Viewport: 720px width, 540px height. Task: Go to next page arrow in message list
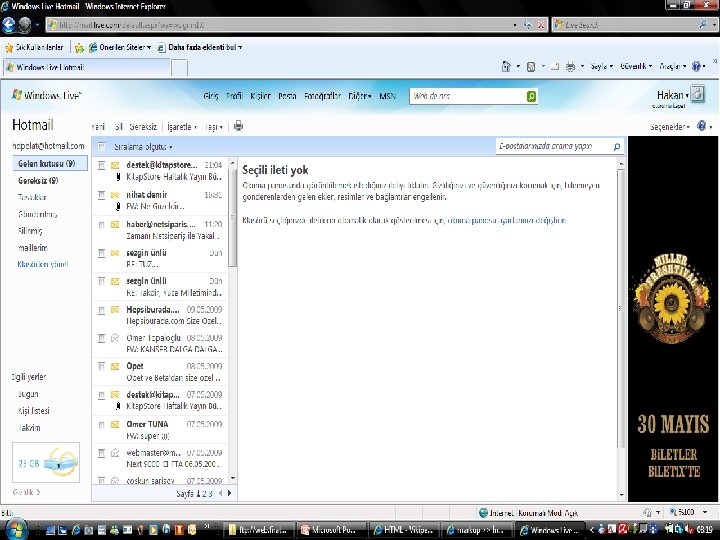(x=229, y=493)
